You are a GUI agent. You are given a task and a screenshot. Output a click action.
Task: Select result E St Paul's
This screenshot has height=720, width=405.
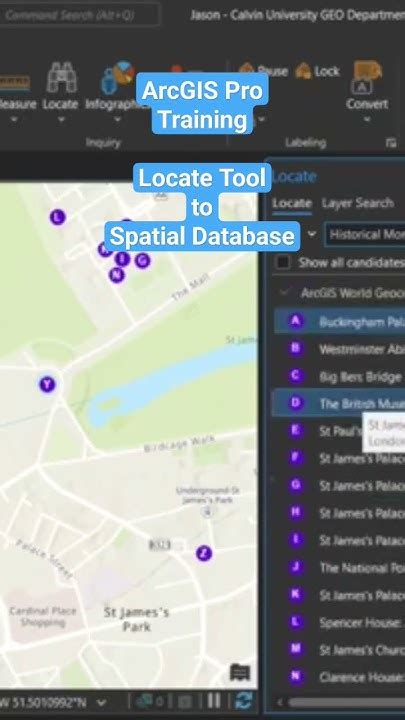point(339,431)
